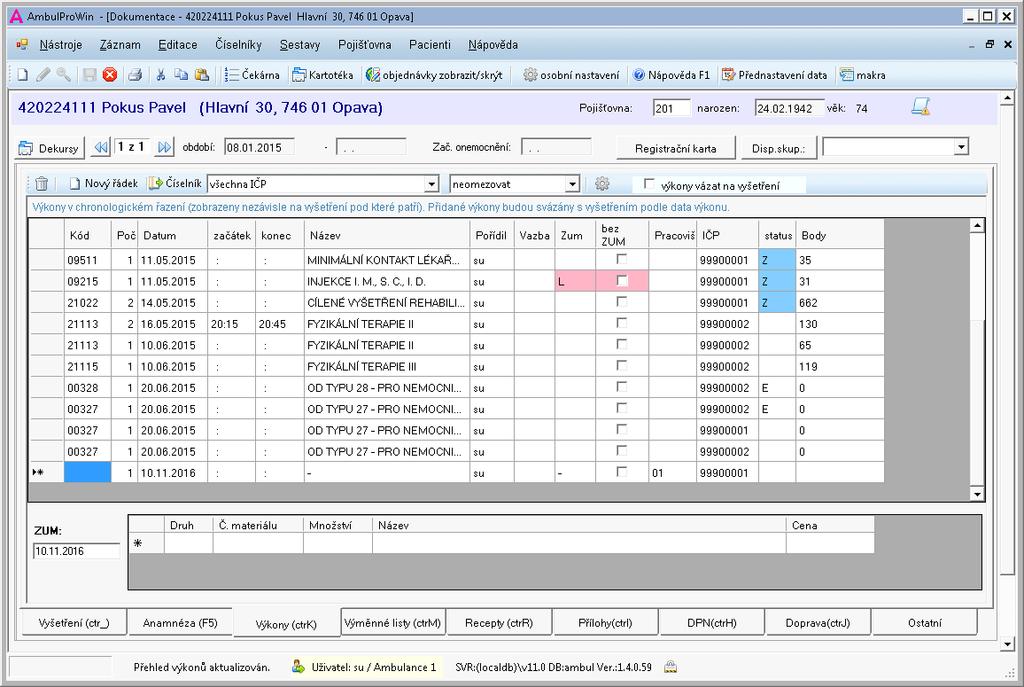
Task: Click the lock icon in status bar
Action: (x=670, y=667)
